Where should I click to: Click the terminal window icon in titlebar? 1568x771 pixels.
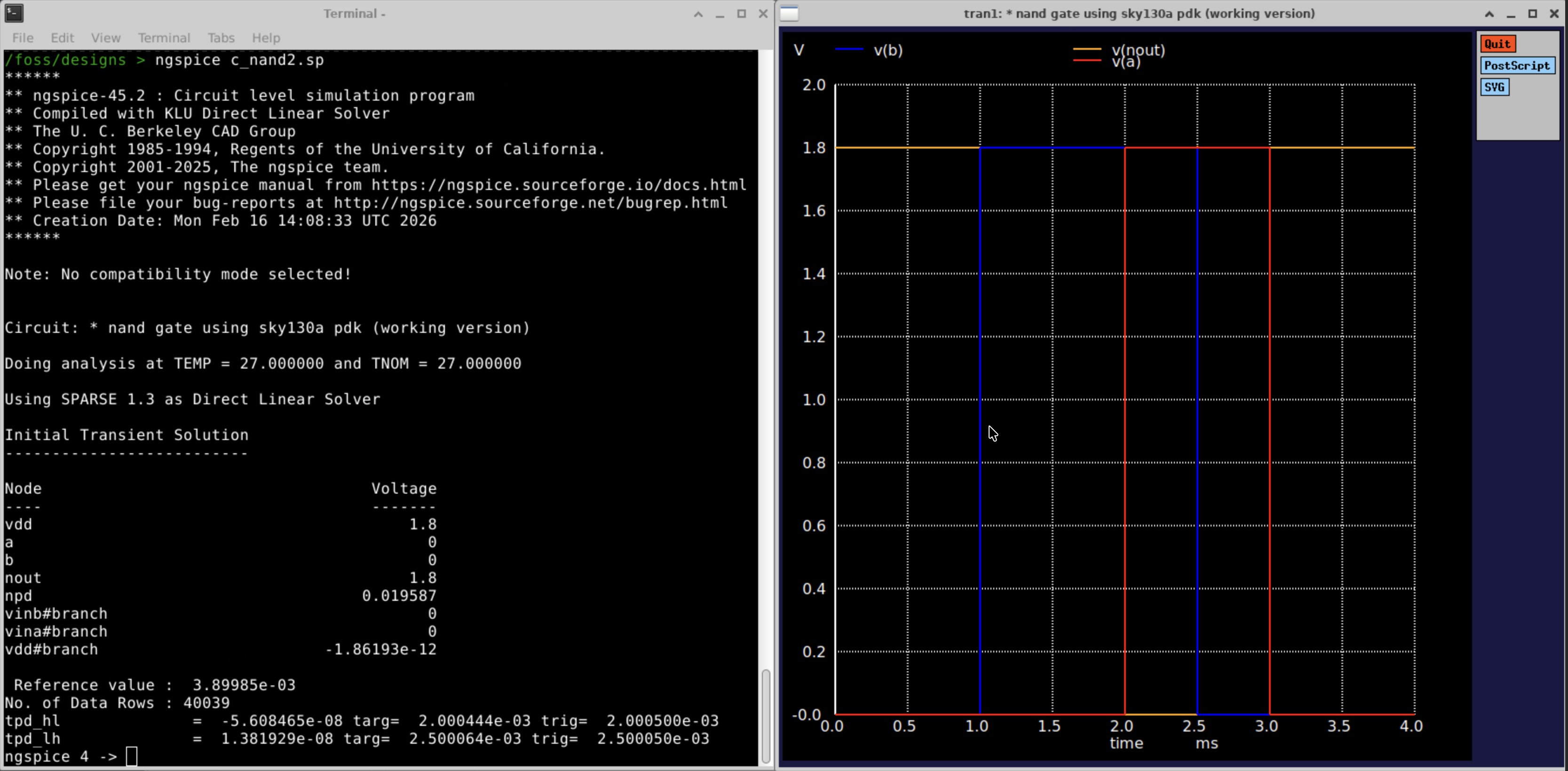tap(13, 13)
